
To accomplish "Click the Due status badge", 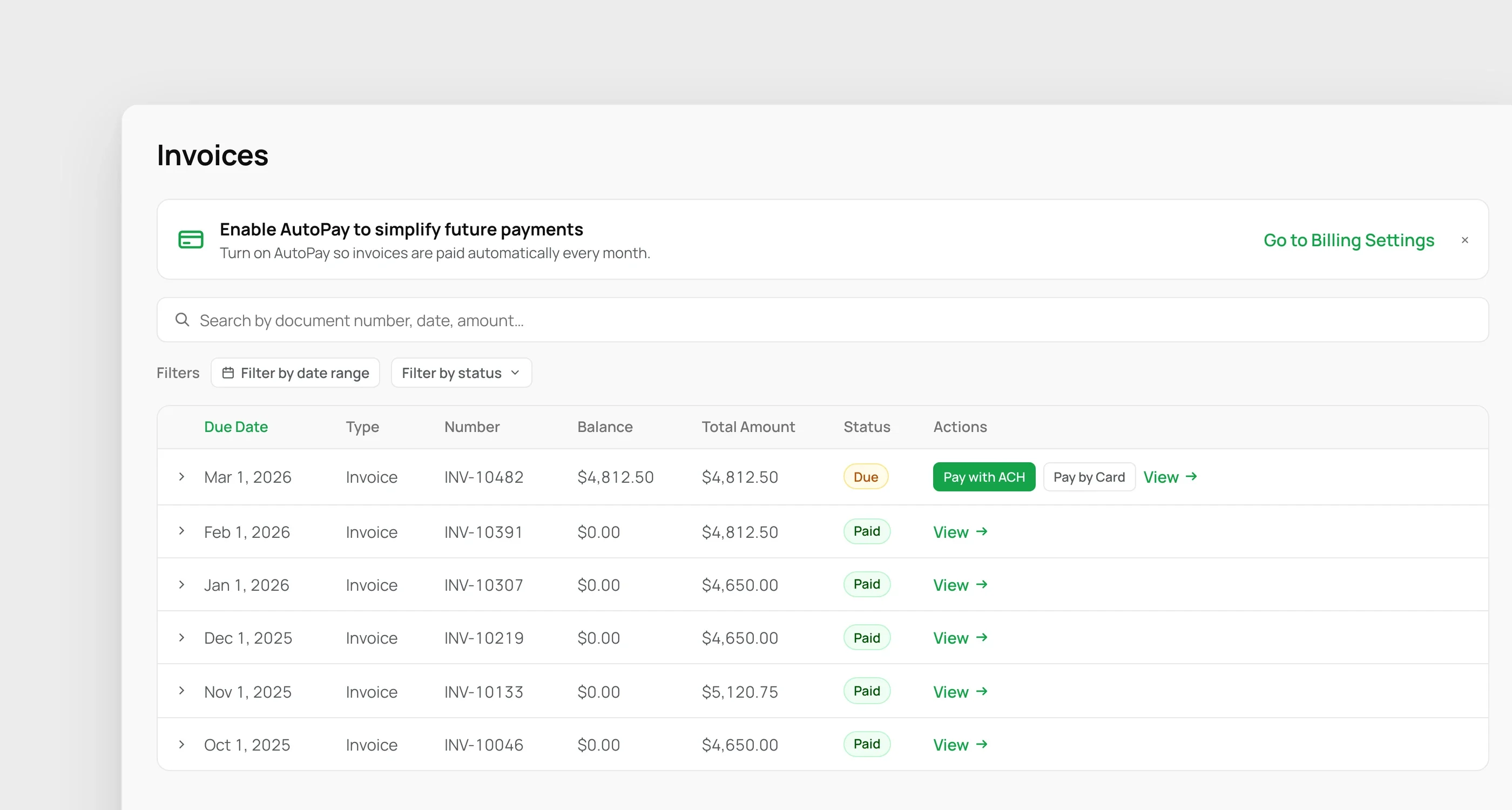I will (x=866, y=477).
